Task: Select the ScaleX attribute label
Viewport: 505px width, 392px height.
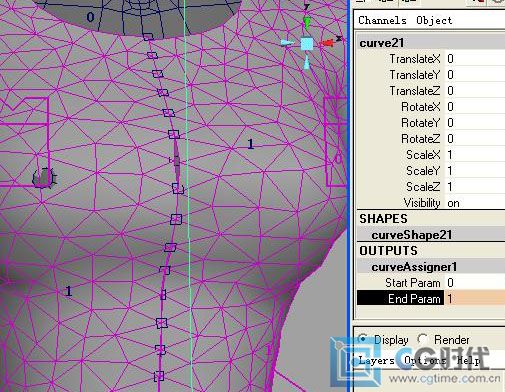Action: click(x=423, y=155)
